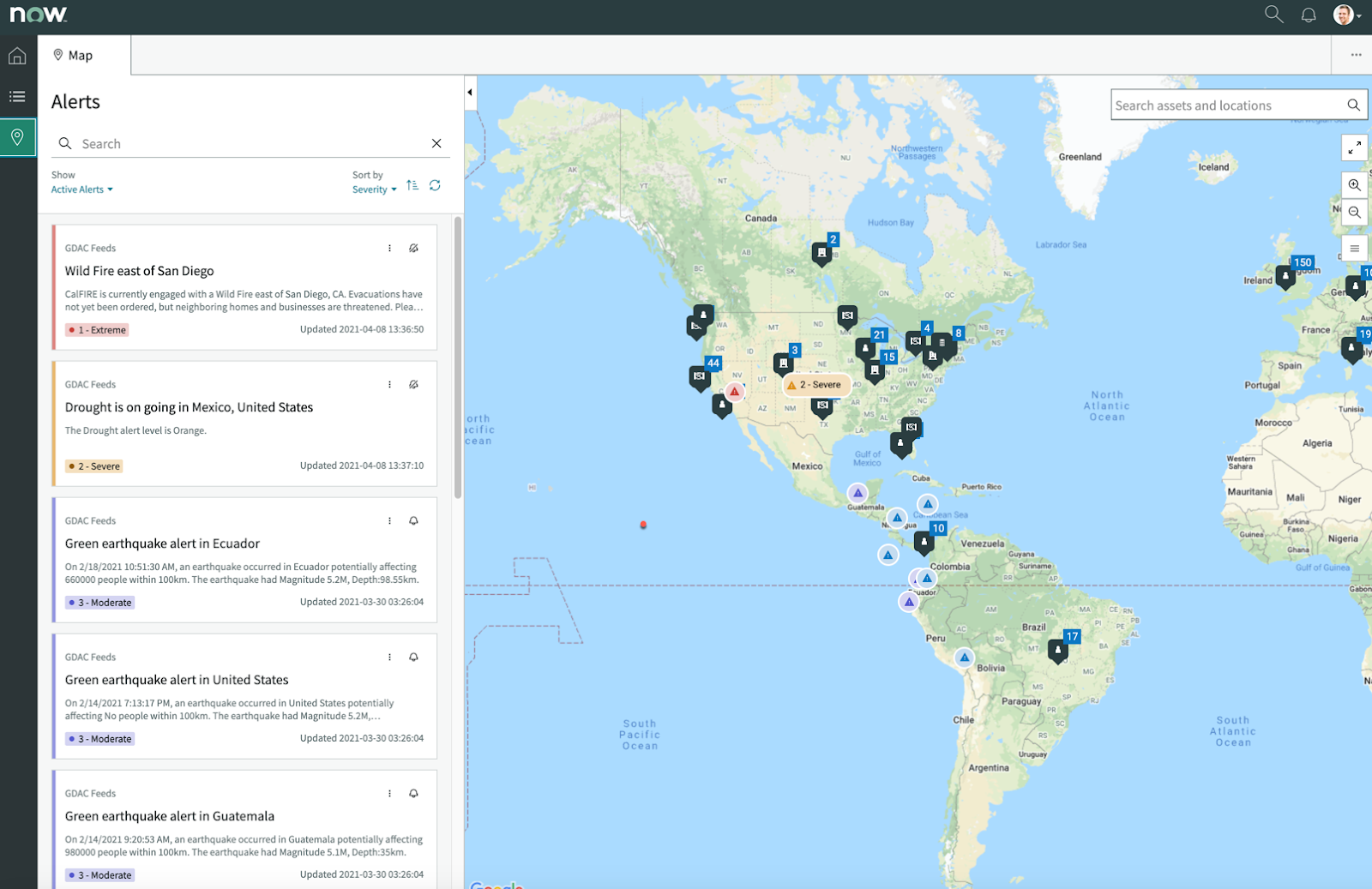
Task: Open global search magnifier in header
Action: [1273, 15]
